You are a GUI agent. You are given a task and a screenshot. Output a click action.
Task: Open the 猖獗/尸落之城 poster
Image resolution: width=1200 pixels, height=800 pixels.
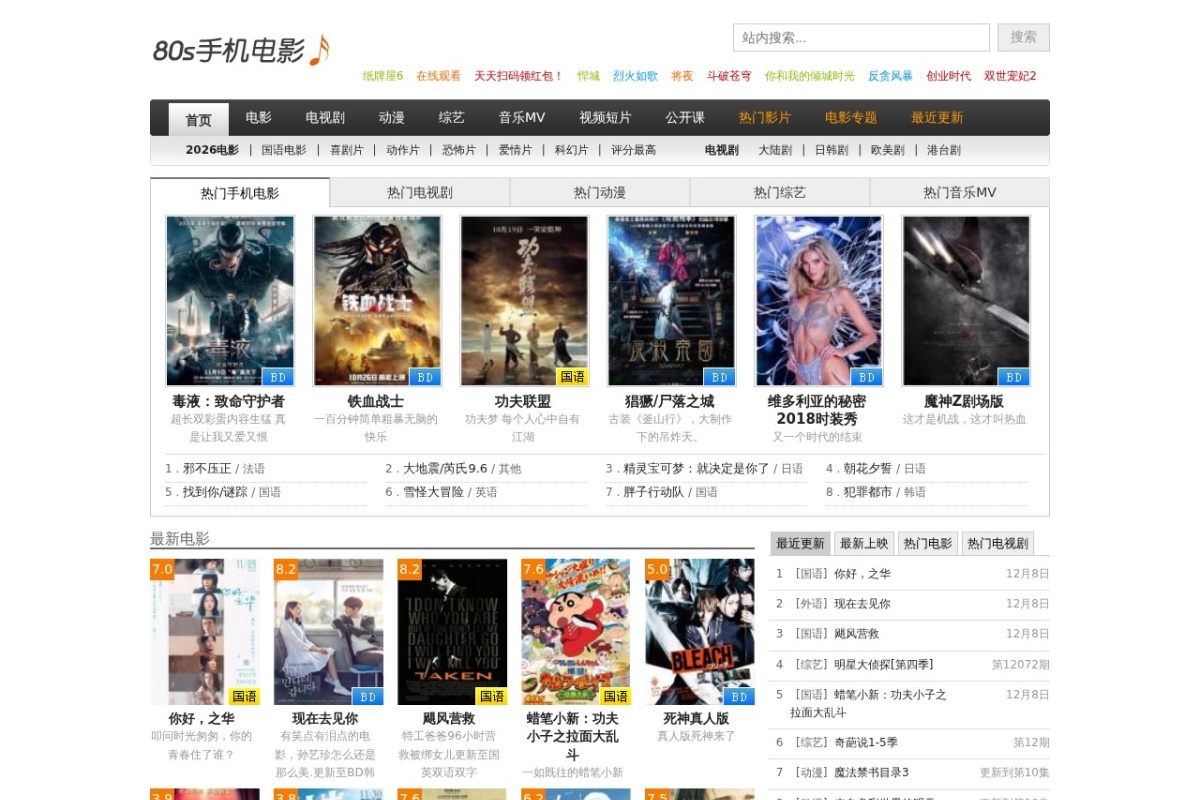click(671, 301)
